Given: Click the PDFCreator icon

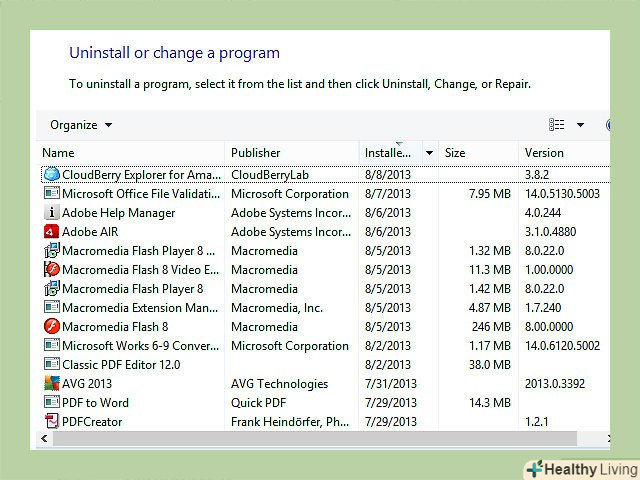Looking at the screenshot, I should (x=51, y=421).
